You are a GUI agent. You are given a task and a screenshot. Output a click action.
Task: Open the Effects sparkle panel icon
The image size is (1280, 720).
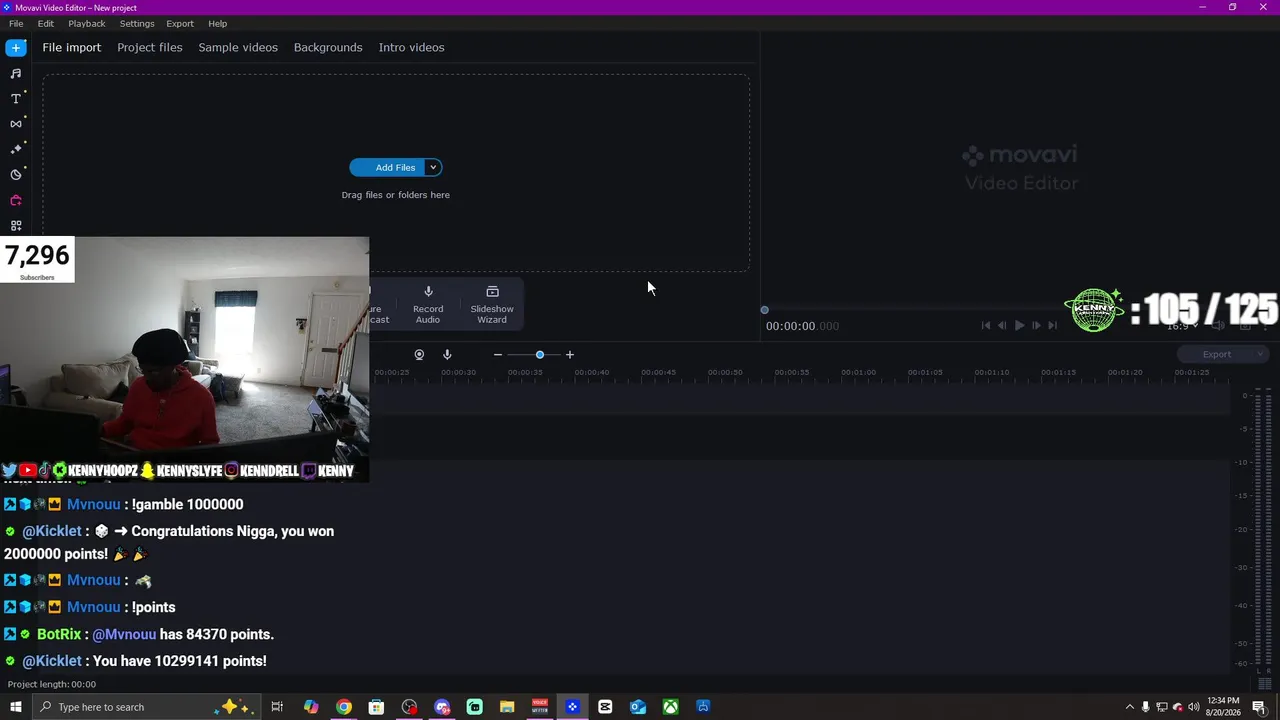pyautogui.click(x=16, y=149)
